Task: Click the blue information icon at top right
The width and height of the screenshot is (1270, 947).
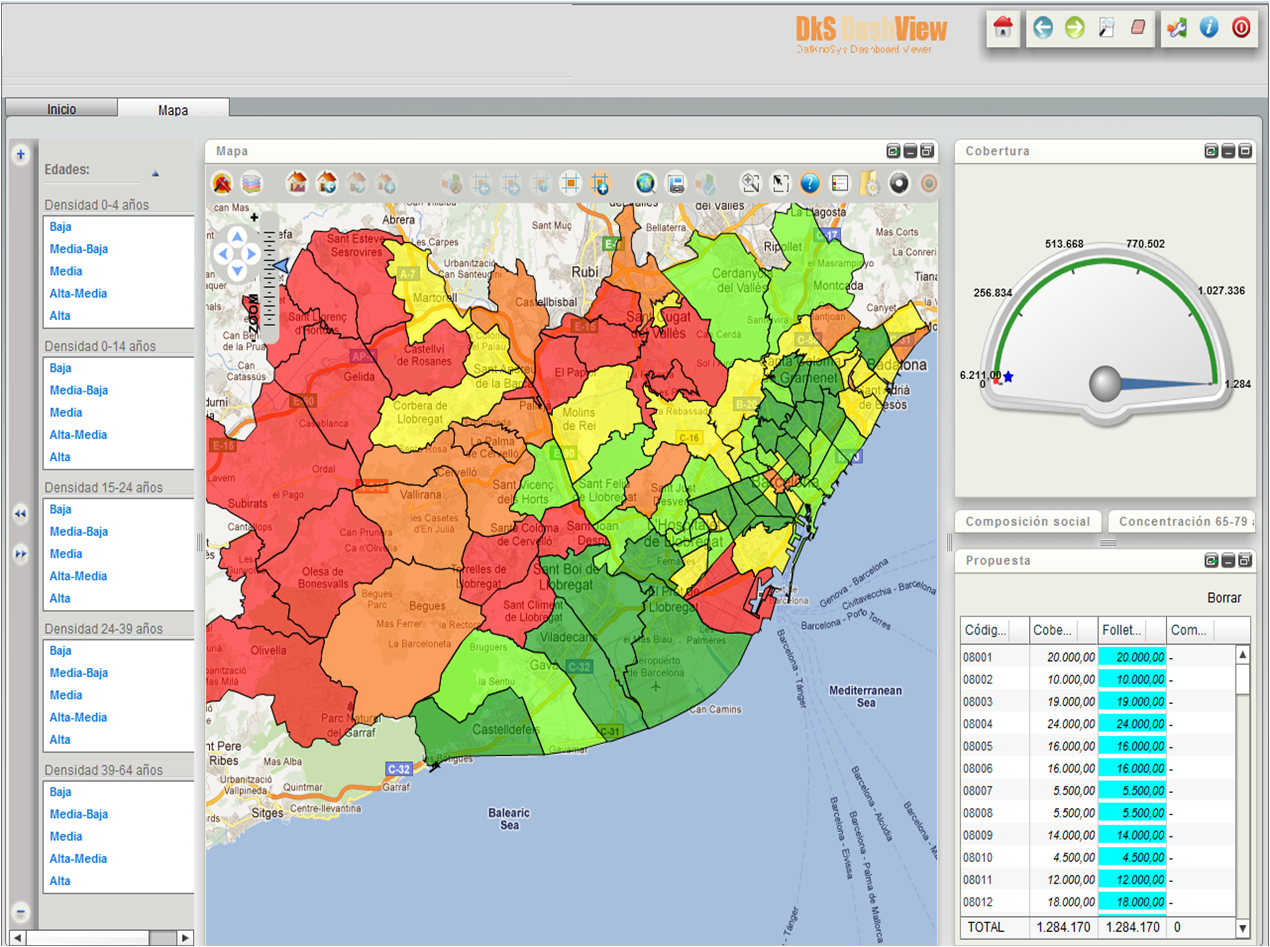Action: tap(1209, 28)
